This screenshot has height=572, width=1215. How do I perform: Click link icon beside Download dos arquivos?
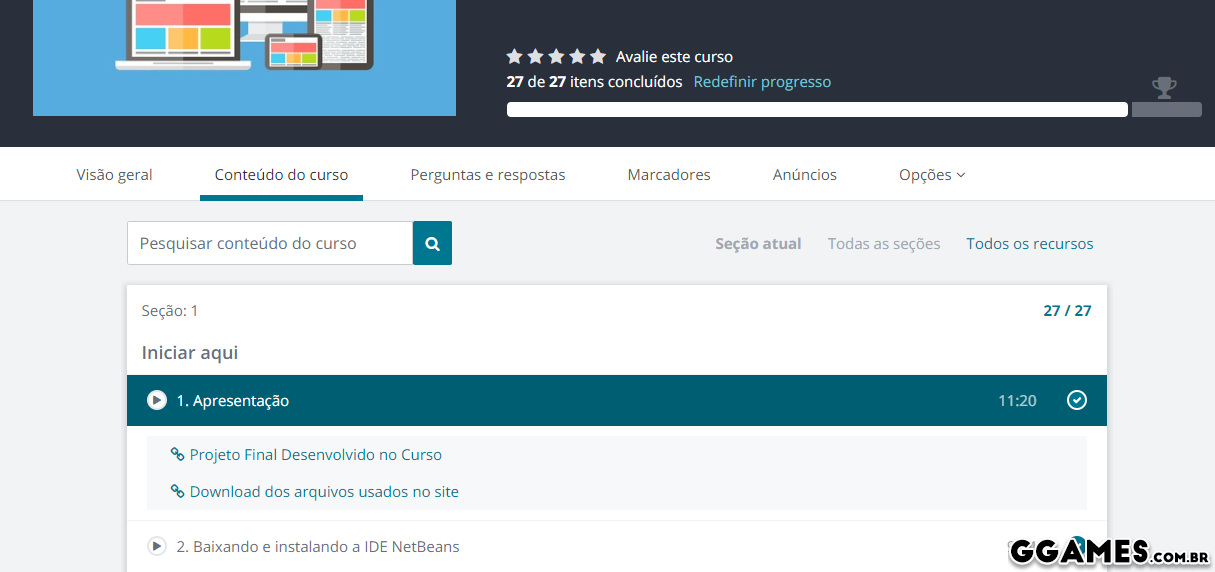pos(177,491)
